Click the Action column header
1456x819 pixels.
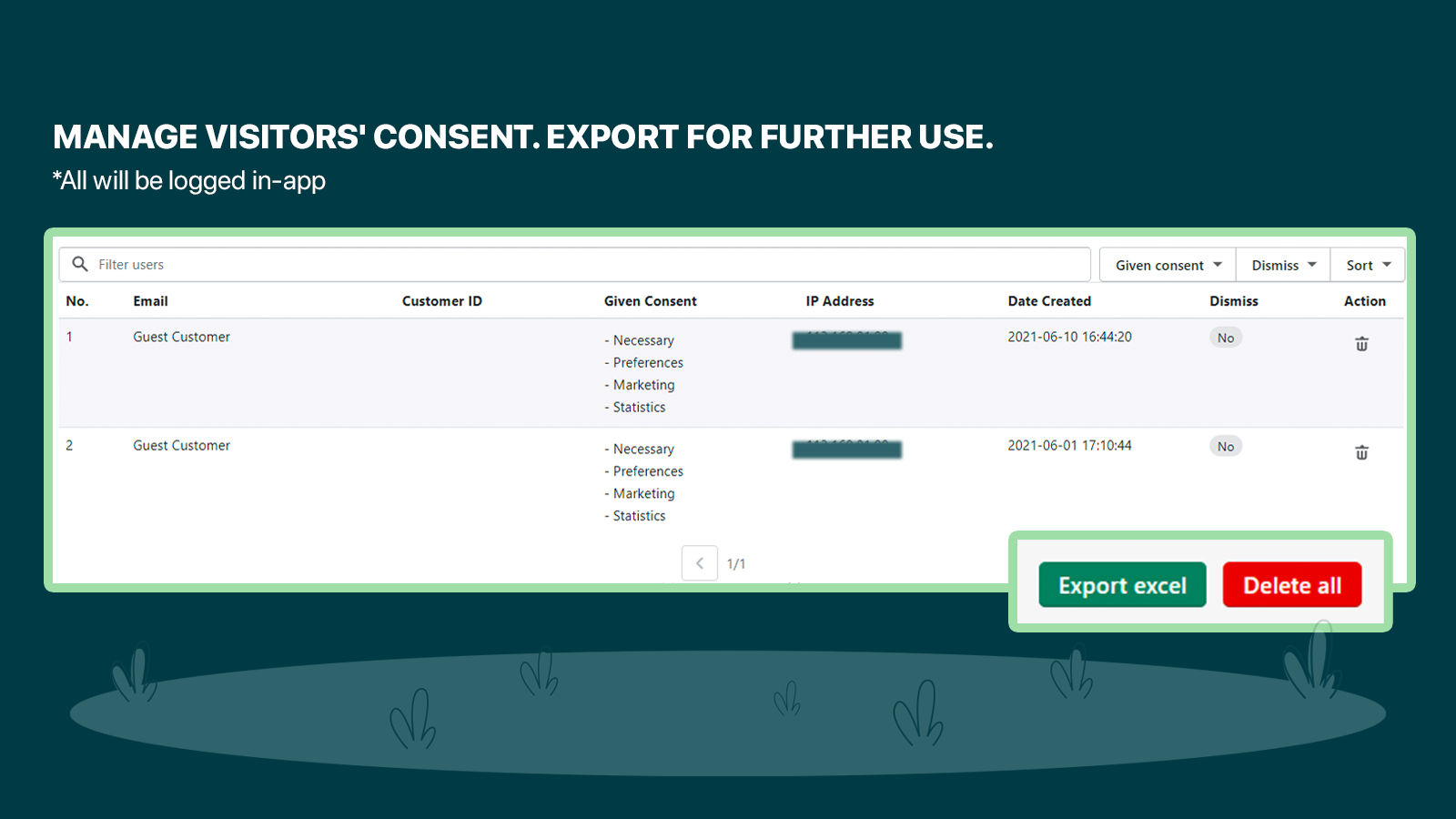click(1364, 301)
